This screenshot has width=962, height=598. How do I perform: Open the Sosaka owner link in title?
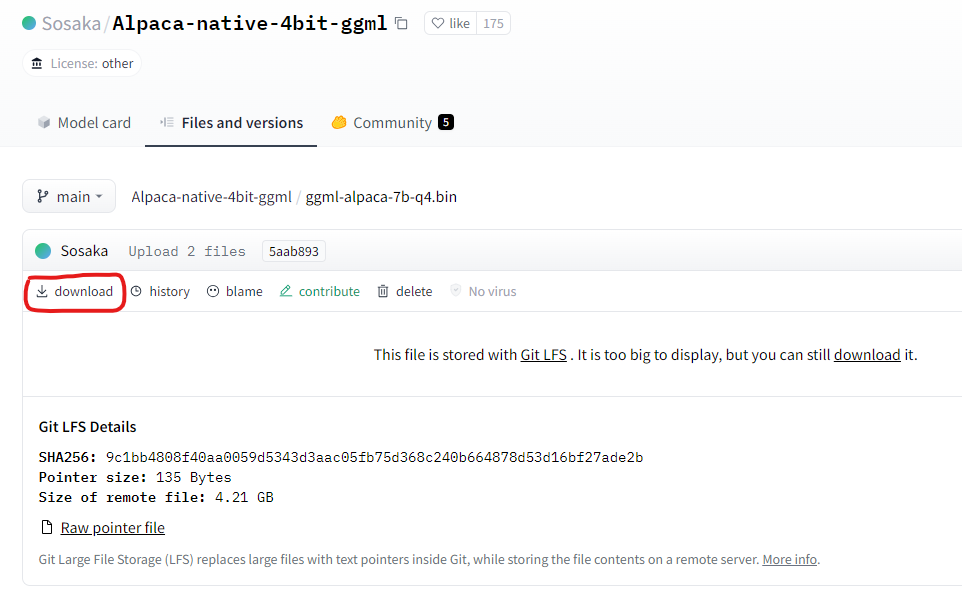71,23
